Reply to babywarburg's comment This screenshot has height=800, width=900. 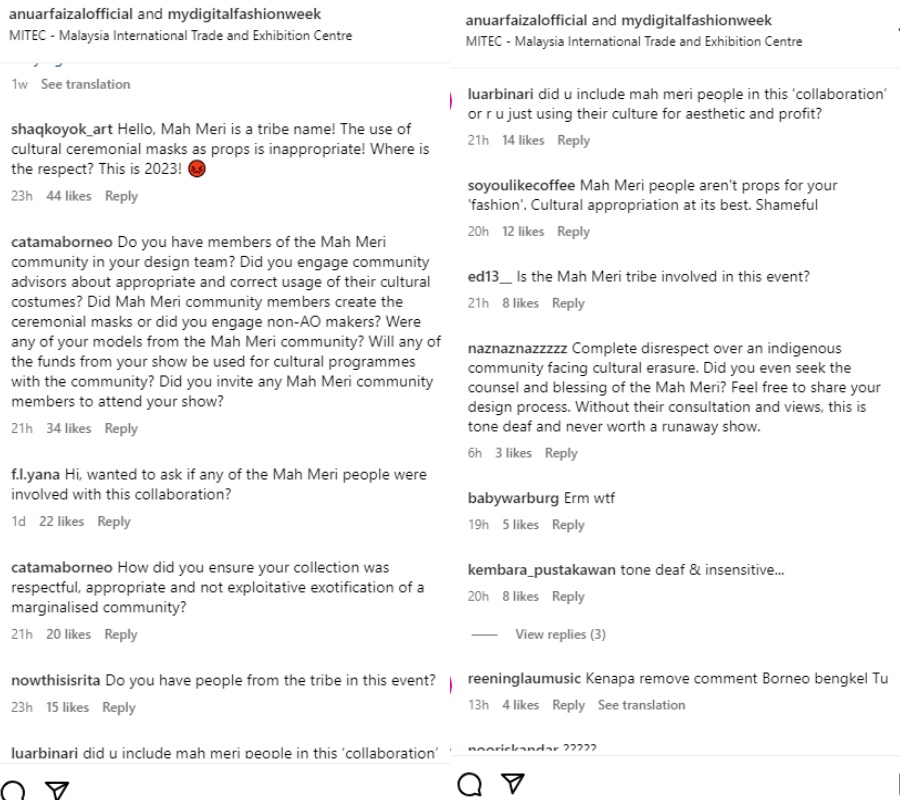click(x=568, y=525)
